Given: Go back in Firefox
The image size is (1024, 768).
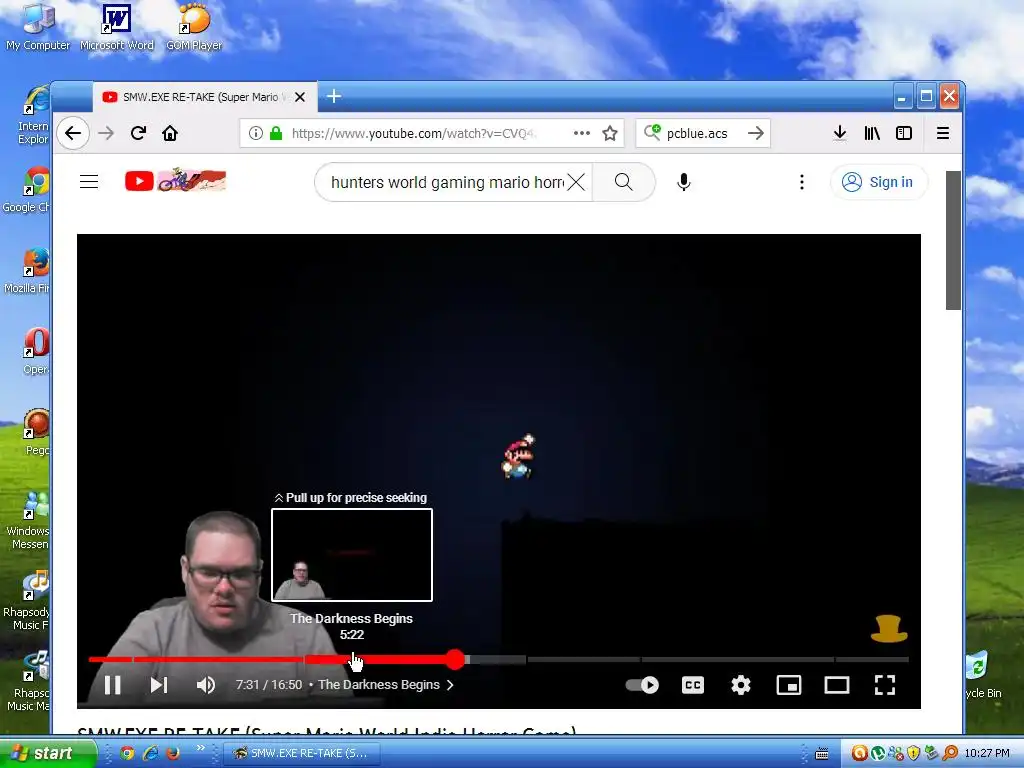Looking at the screenshot, I should pyautogui.click(x=73, y=133).
